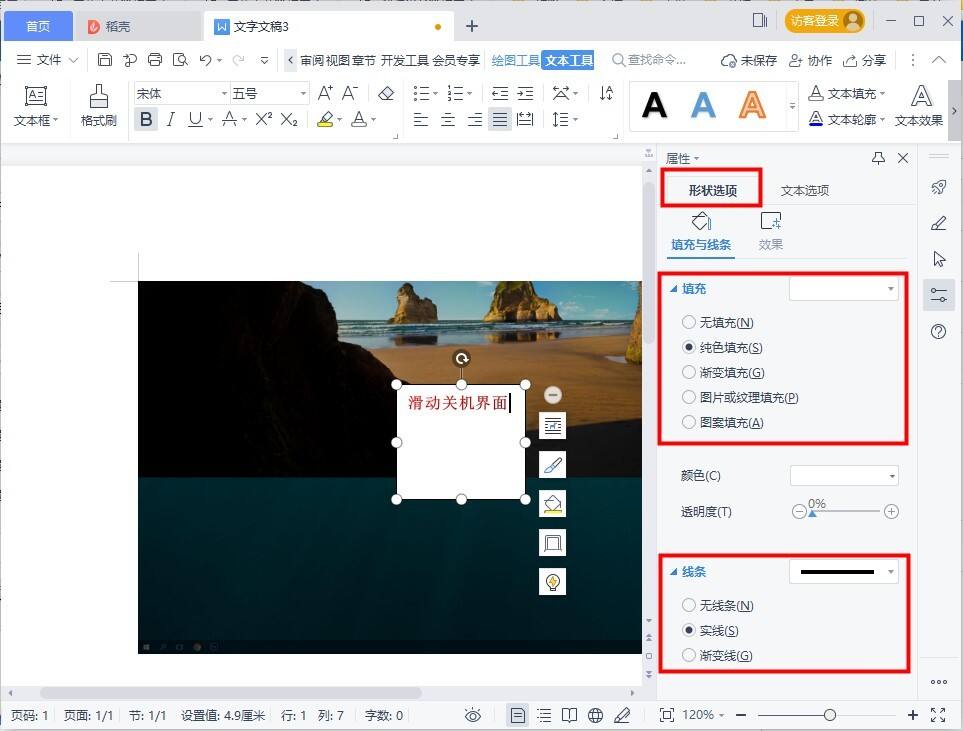Click the Print icon
963x731 pixels.
tap(155, 60)
